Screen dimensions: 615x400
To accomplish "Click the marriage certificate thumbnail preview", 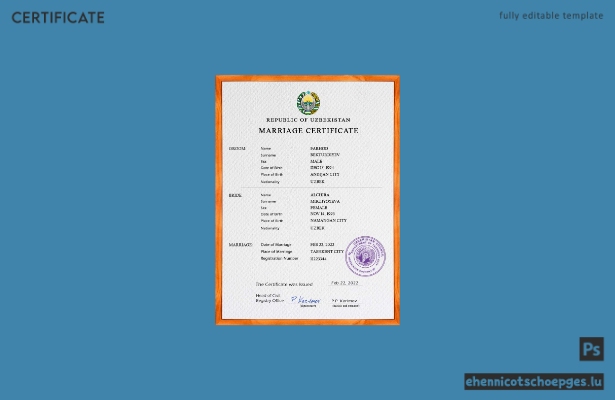I will (308, 200).
